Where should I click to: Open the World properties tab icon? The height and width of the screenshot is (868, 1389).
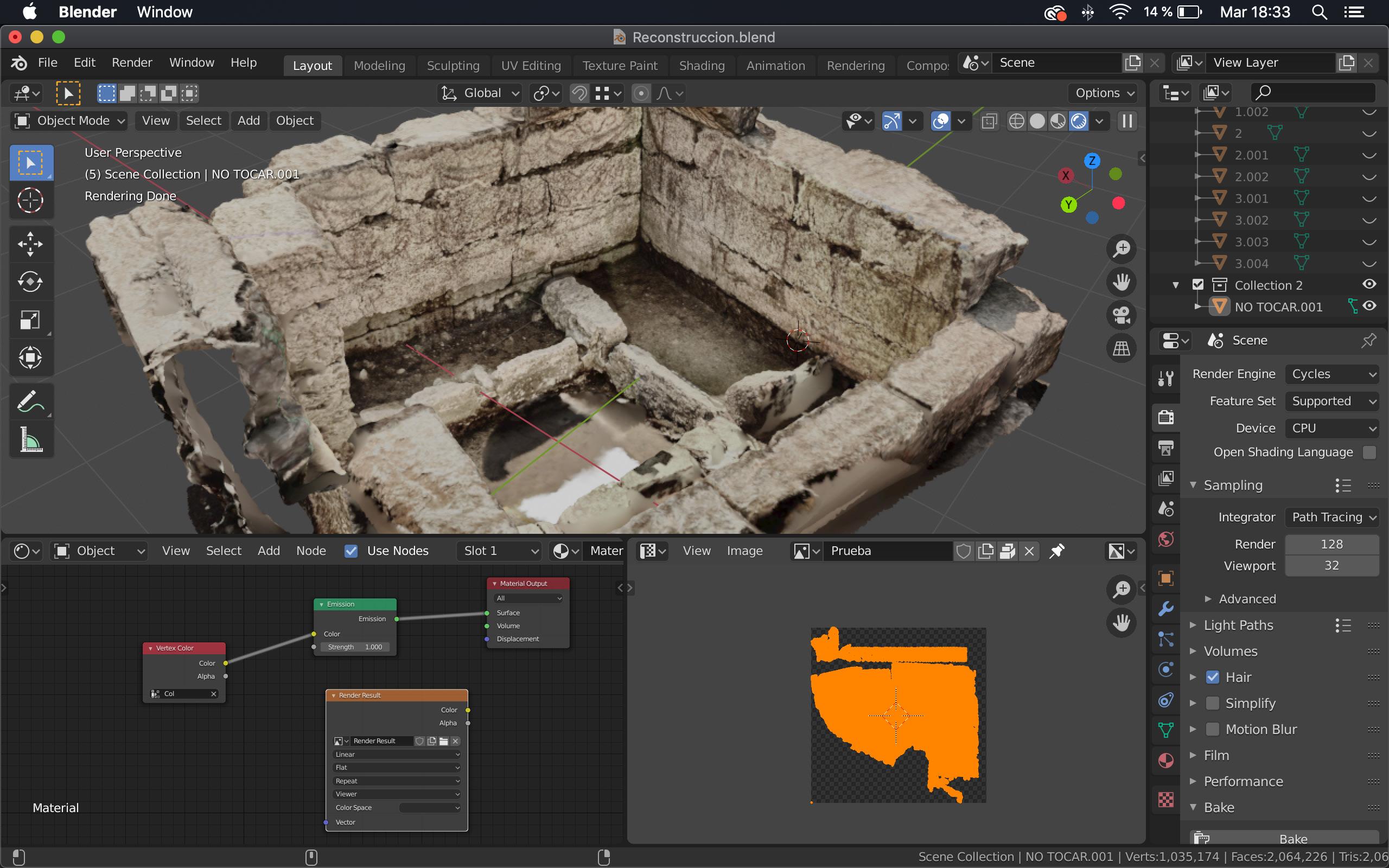(1165, 540)
